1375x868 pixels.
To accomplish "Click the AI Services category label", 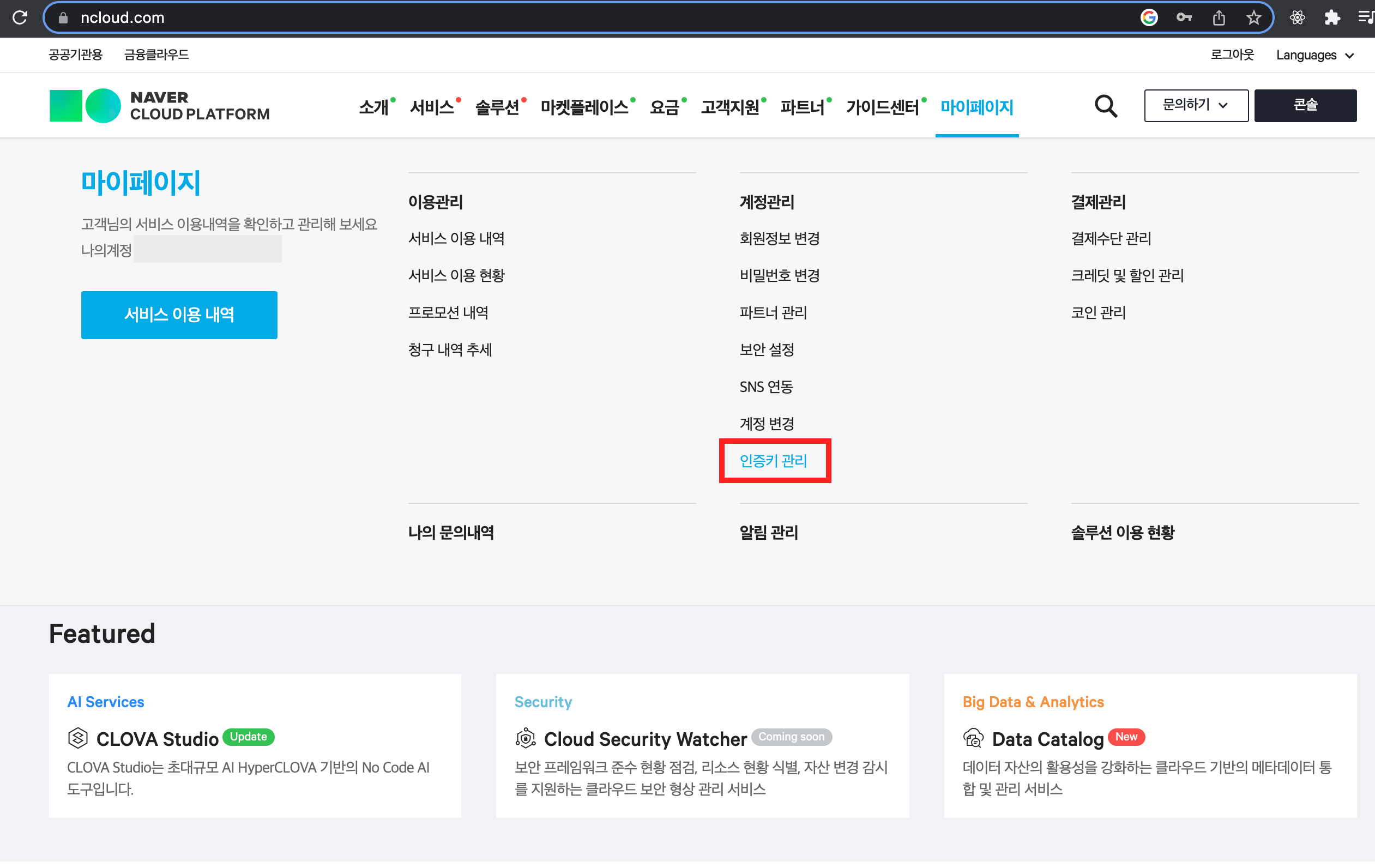I will (x=106, y=702).
